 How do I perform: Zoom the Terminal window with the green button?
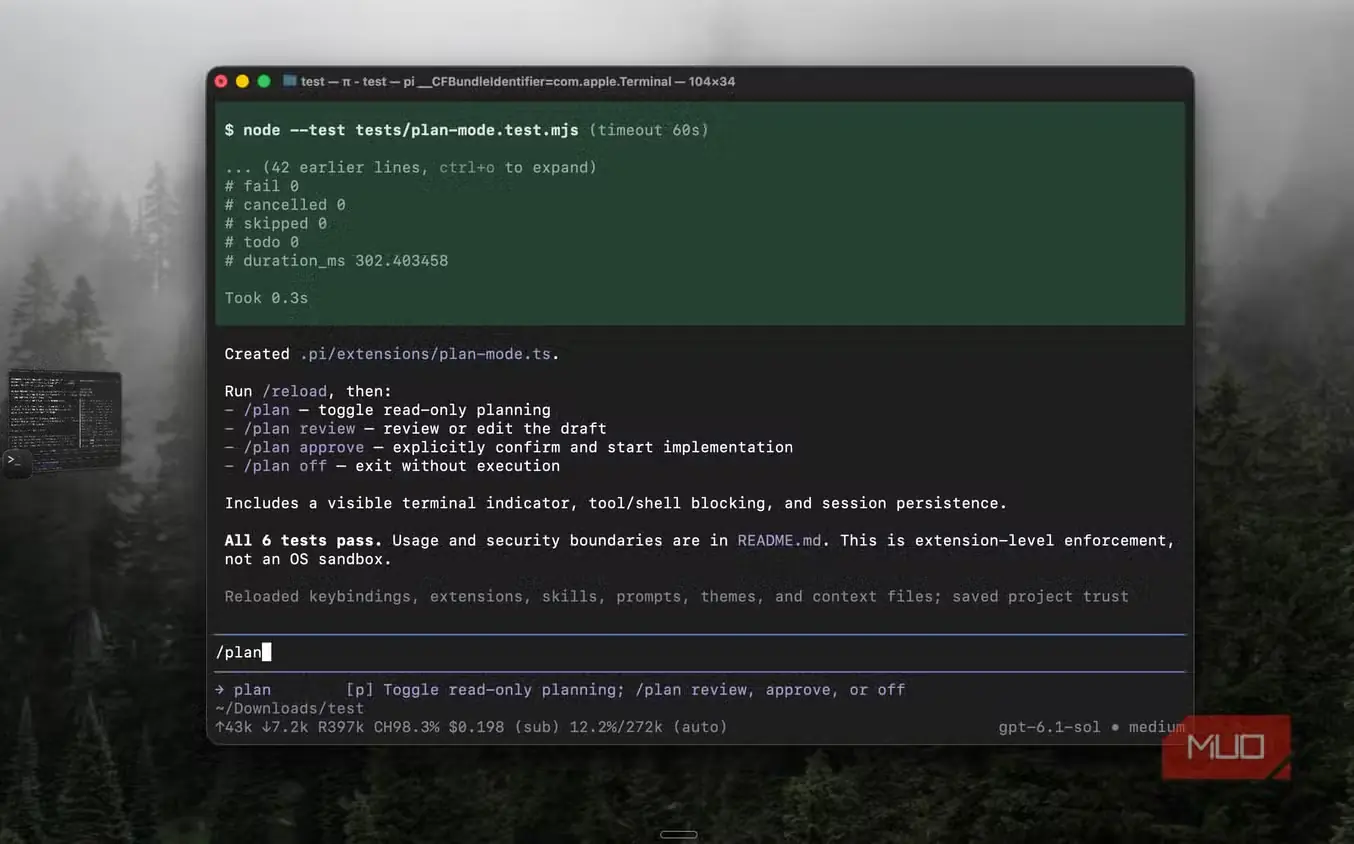[264, 81]
